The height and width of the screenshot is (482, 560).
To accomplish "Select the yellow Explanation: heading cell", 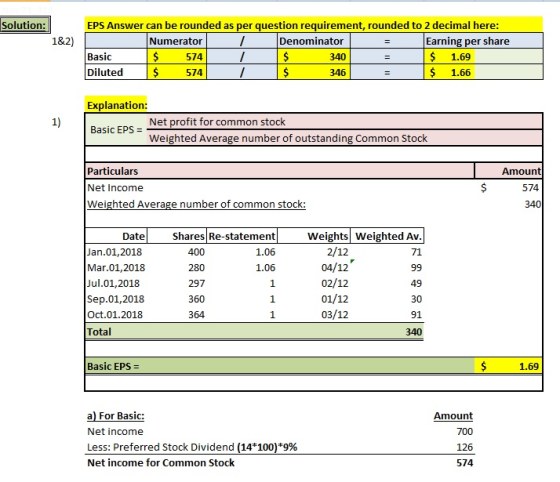I will (116, 105).
